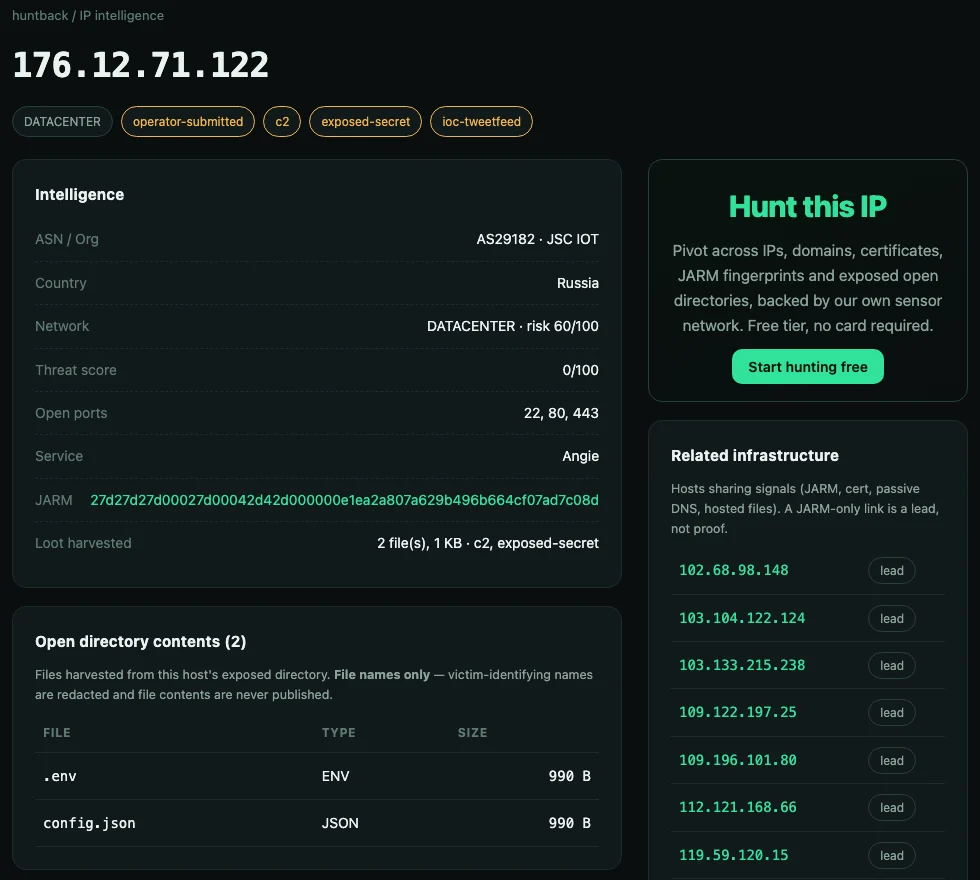Click the lead badge for 102.68.98.148
This screenshot has width=980, height=880.
pyautogui.click(x=891, y=571)
